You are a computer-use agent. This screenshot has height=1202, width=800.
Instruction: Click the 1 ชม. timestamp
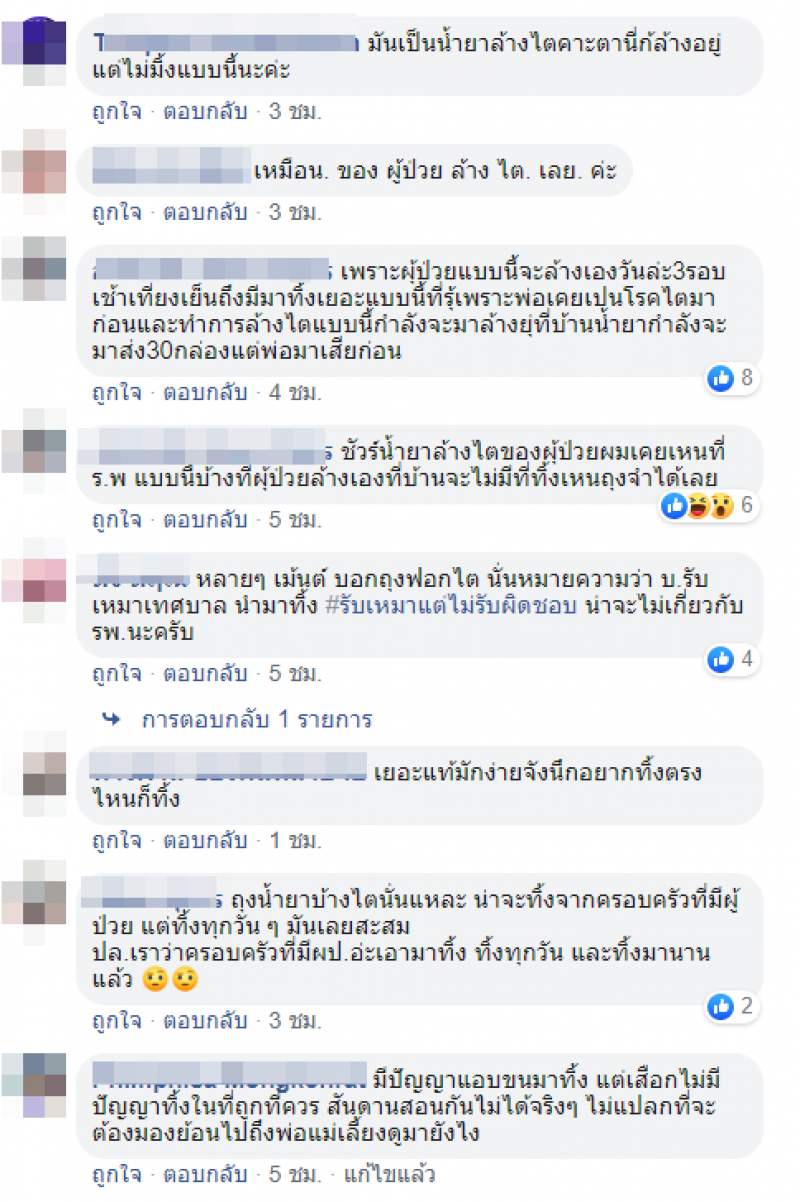[x=295, y=840]
